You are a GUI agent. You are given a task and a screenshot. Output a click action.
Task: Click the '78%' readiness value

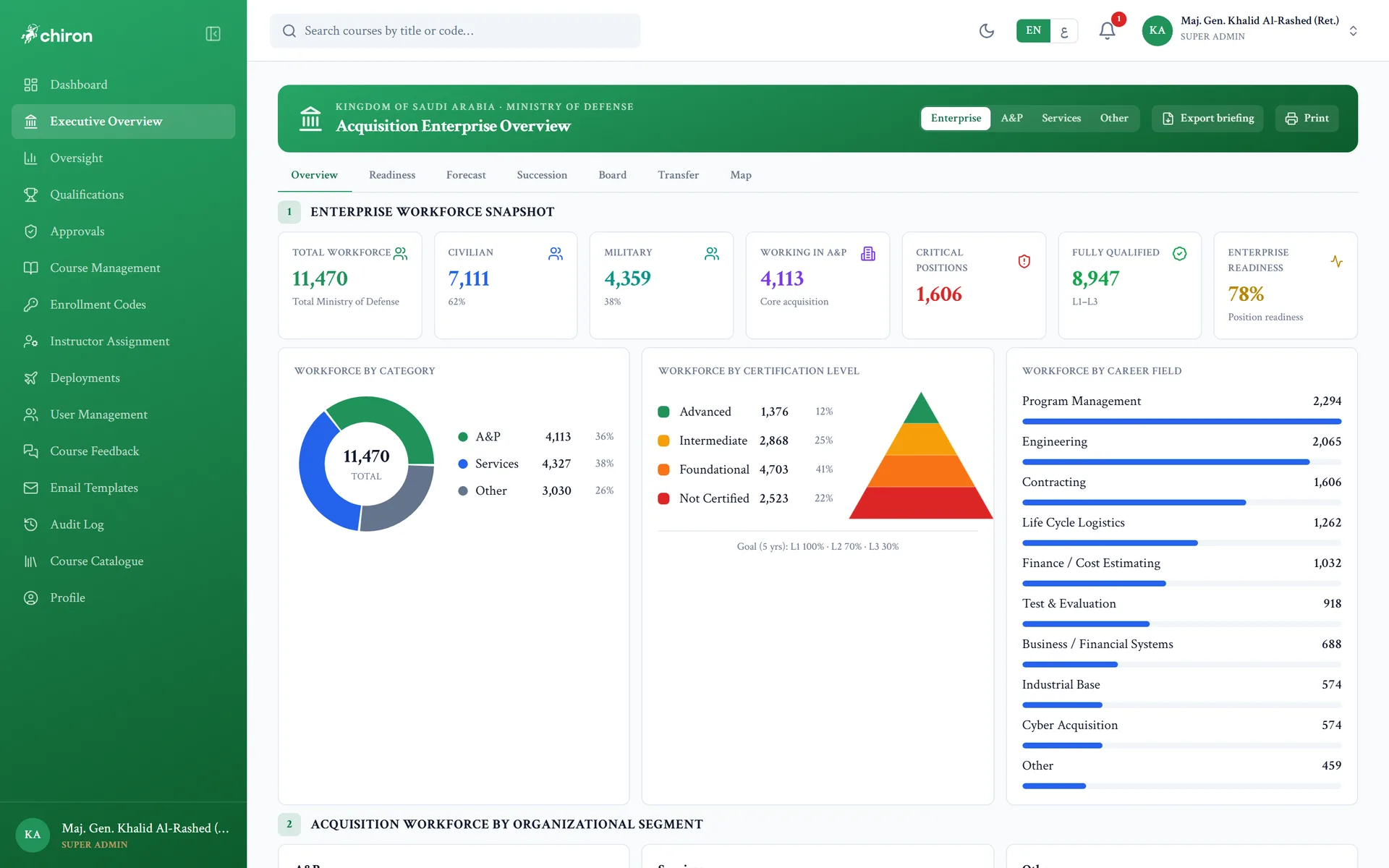1246,294
